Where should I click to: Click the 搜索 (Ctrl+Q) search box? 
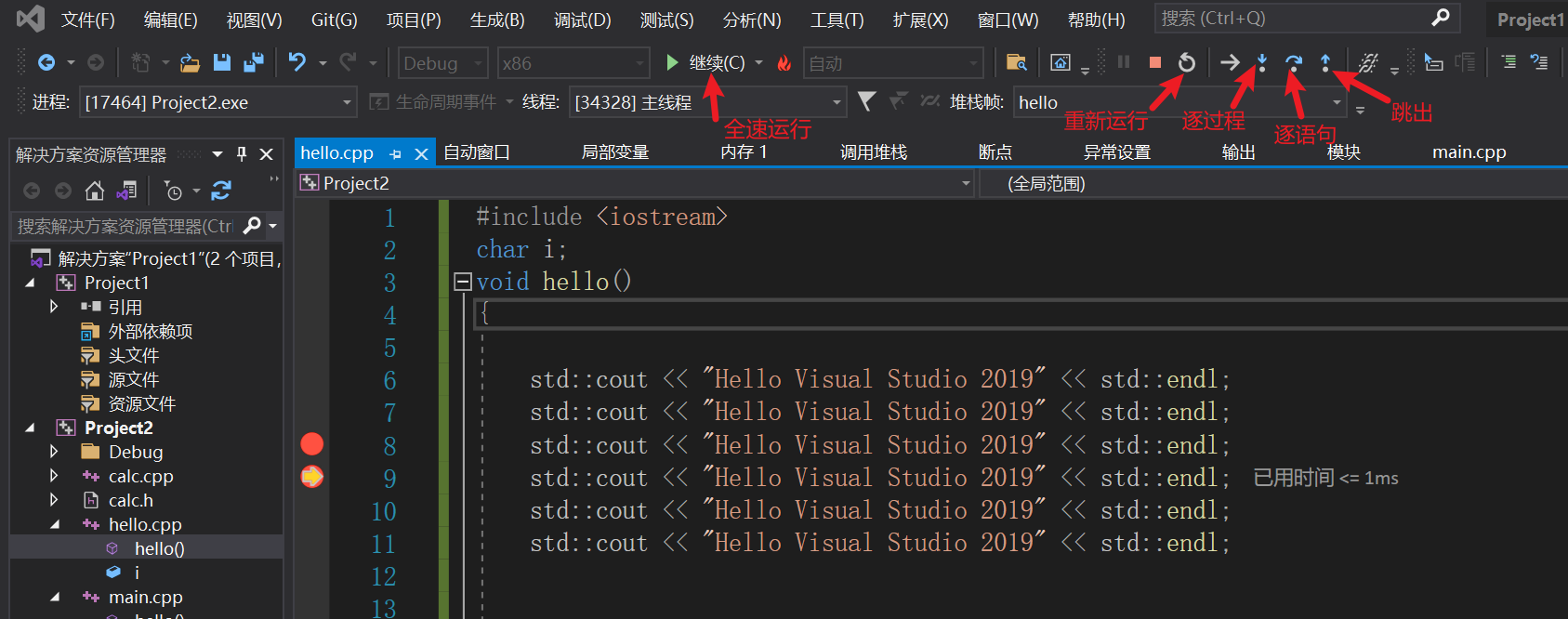tap(1307, 19)
